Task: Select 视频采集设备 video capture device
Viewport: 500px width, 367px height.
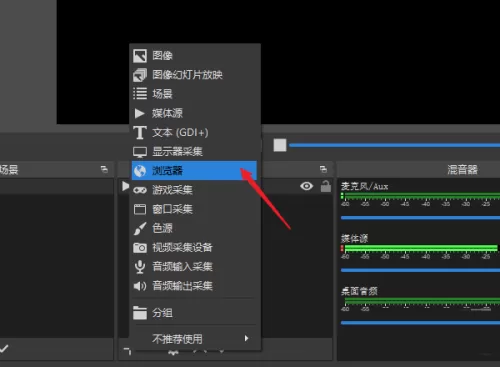Action: [194, 247]
